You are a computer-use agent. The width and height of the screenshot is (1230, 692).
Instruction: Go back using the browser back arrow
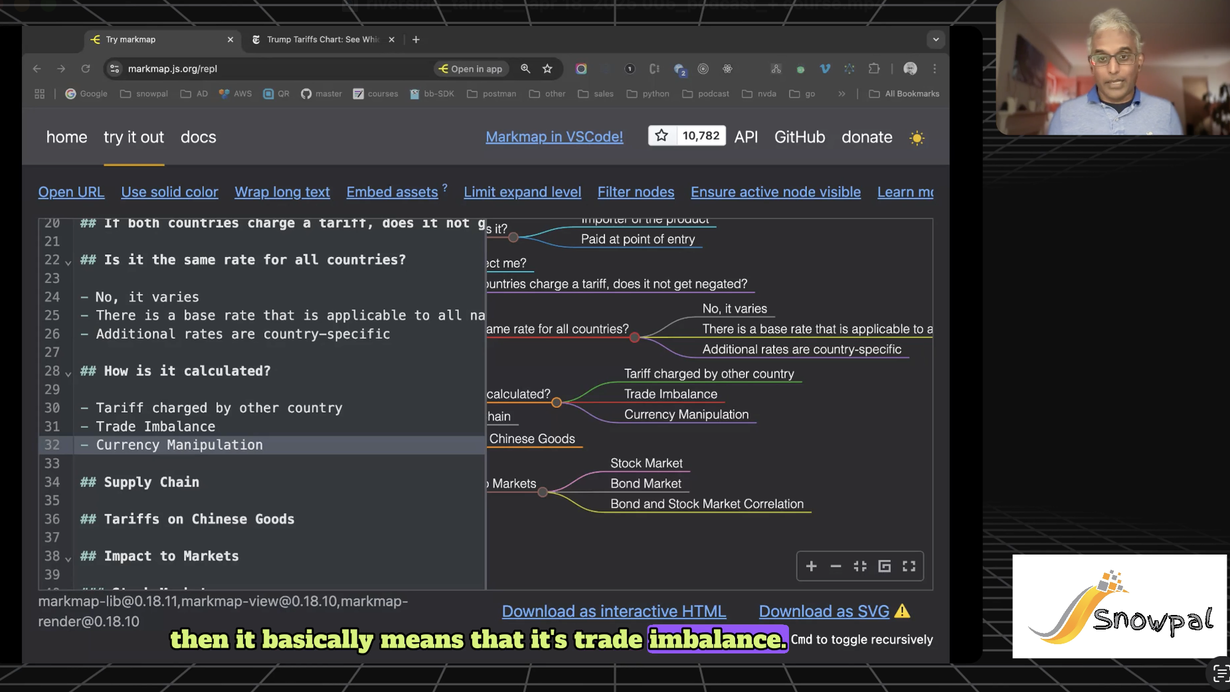(37, 69)
